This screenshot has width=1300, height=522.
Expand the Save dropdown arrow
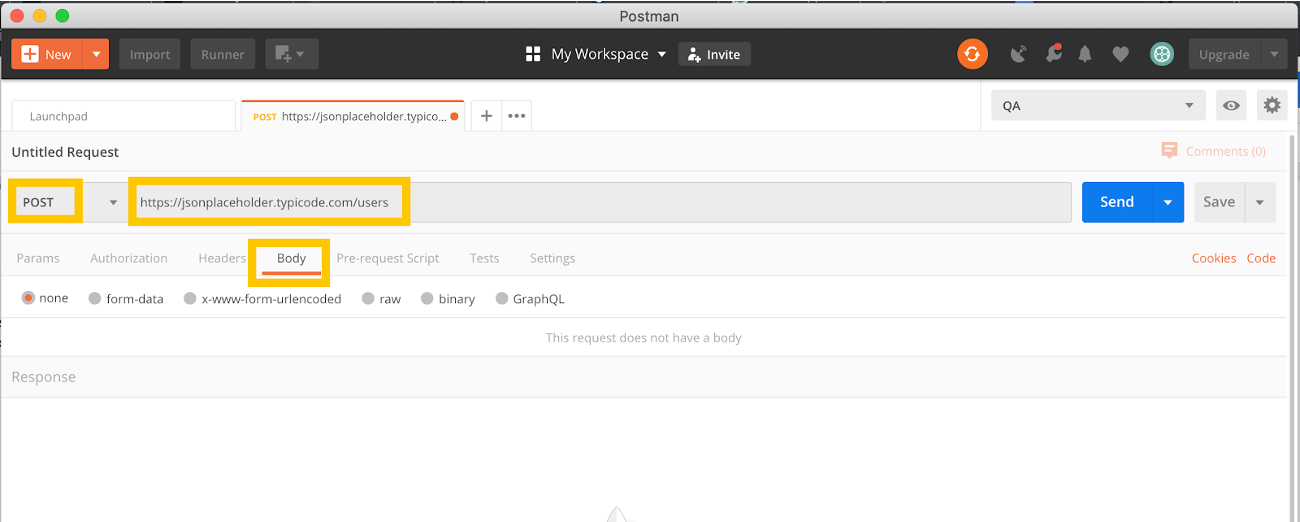pos(1260,202)
